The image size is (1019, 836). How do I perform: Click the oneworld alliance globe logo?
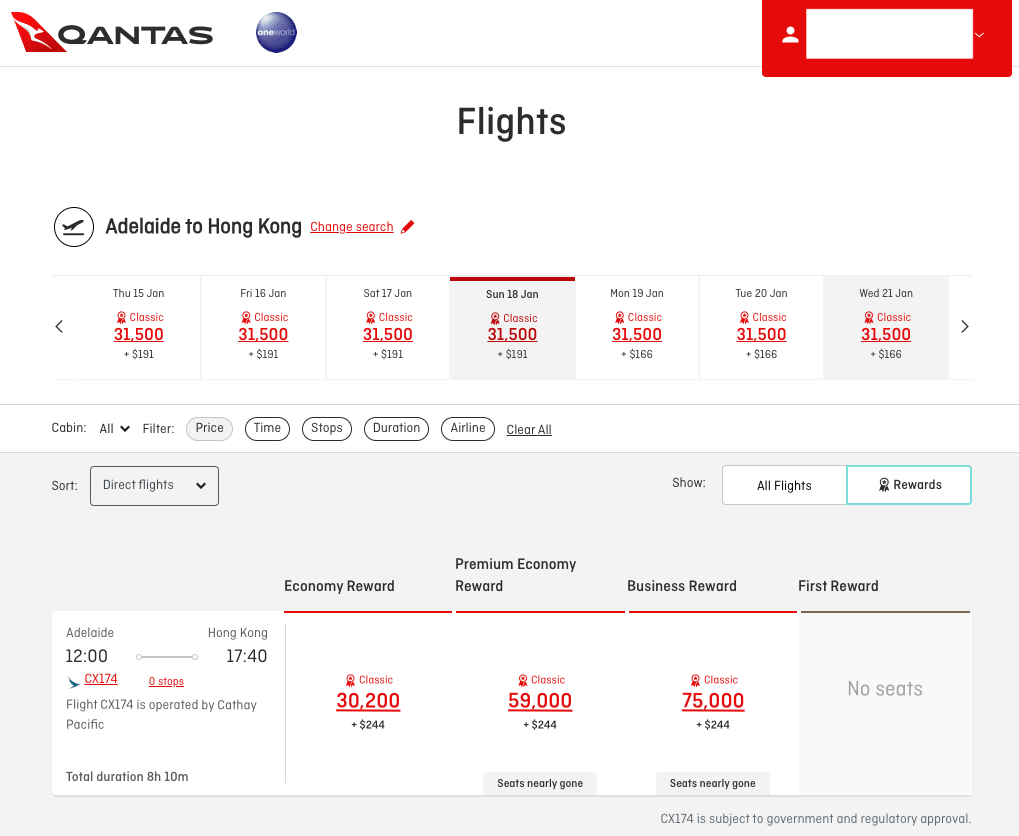click(x=276, y=33)
